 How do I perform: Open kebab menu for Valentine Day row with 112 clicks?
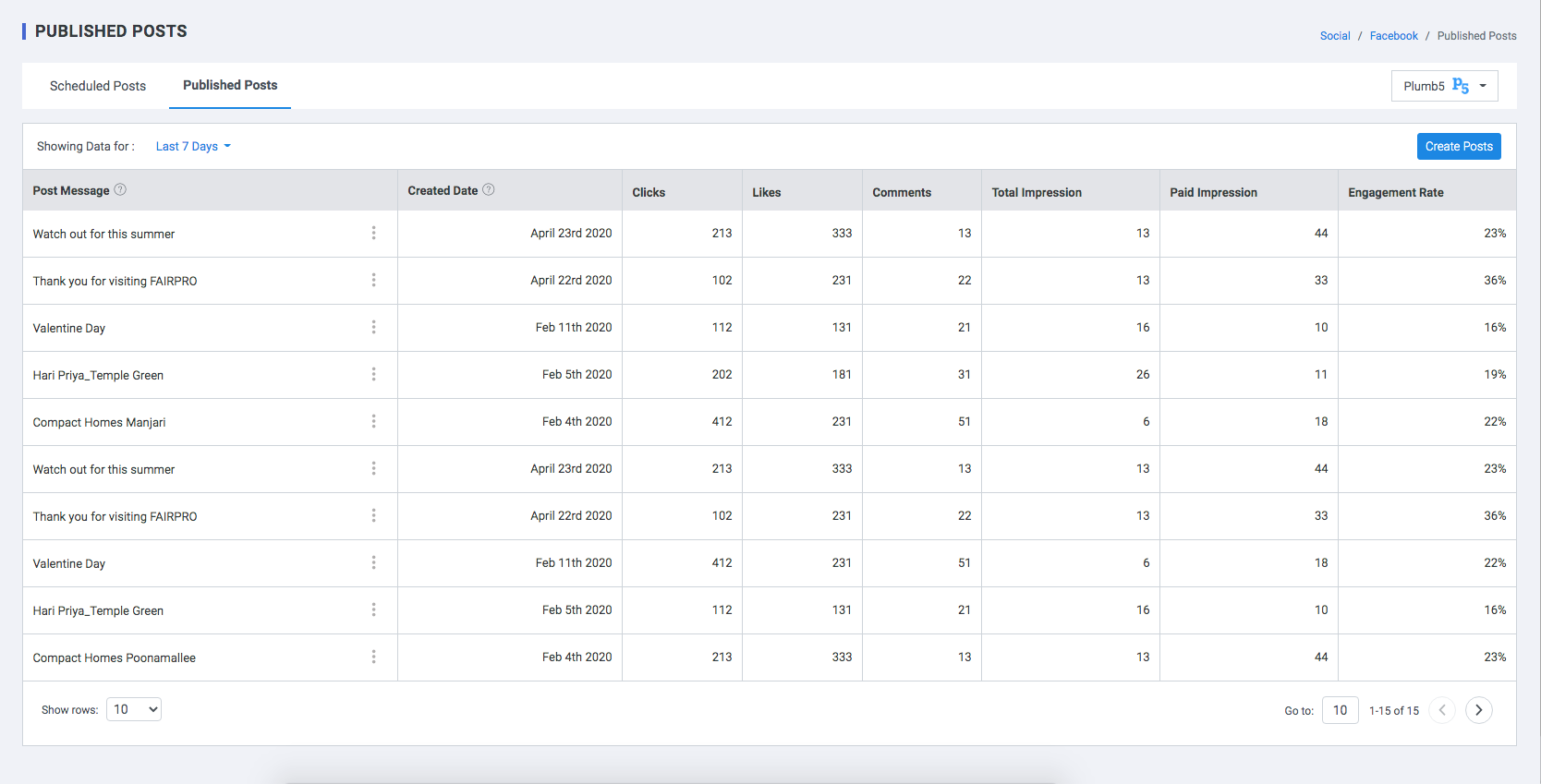(x=373, y=327)
